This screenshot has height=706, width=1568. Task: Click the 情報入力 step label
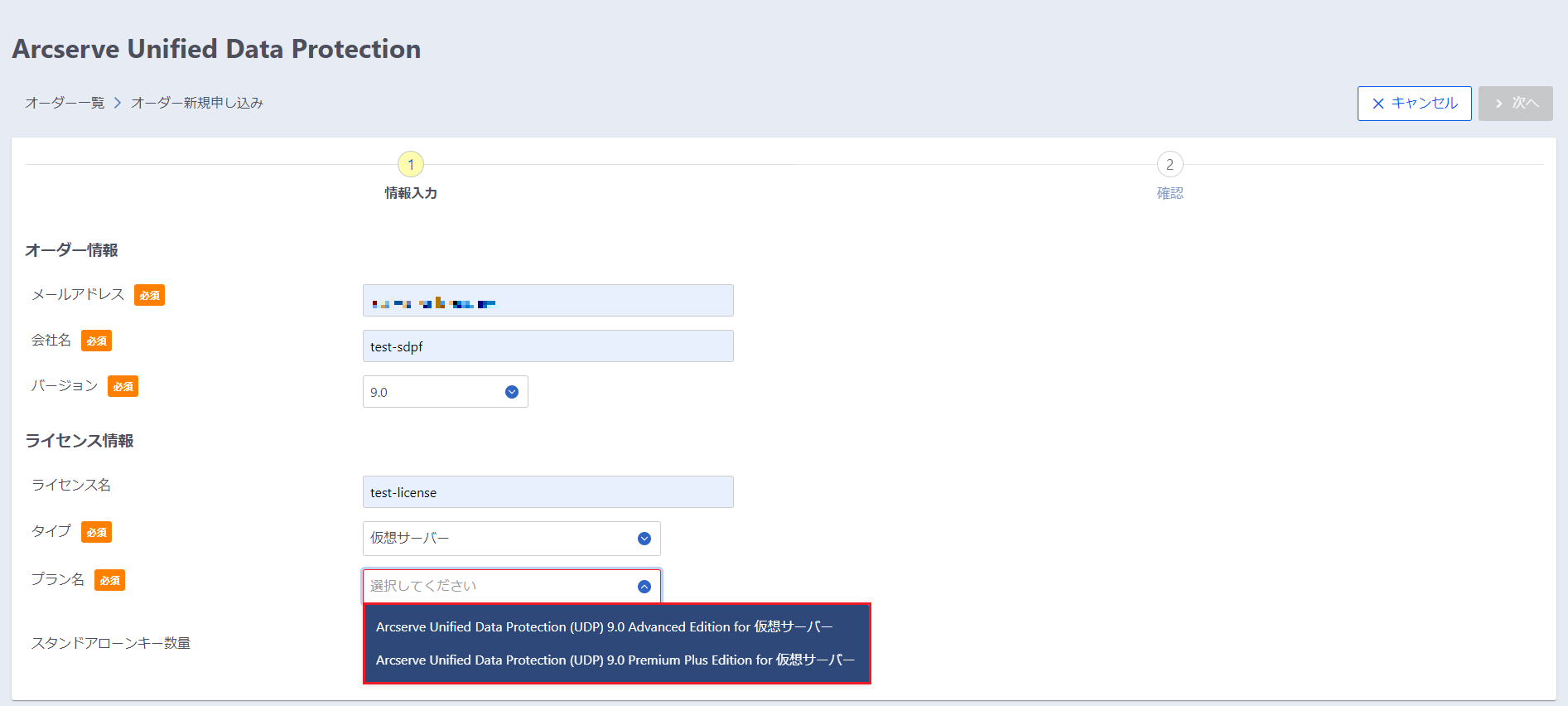click(x=411, y=193)
